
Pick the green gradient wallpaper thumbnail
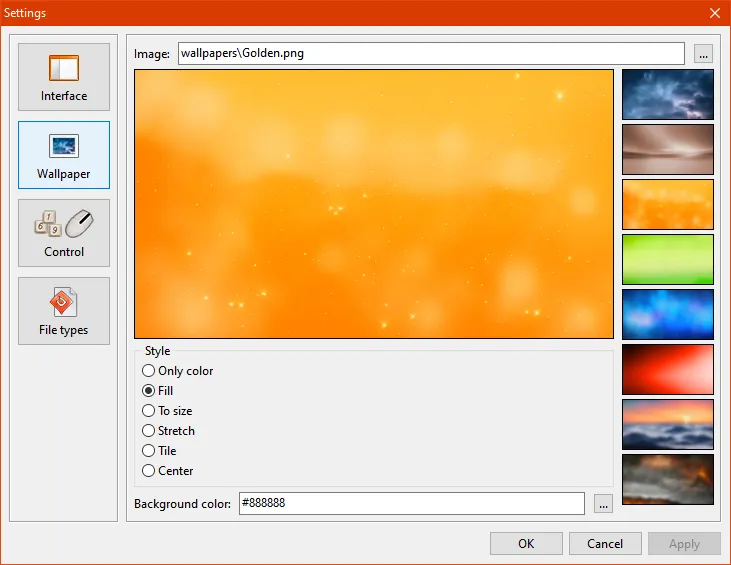(x=668, y=260)
